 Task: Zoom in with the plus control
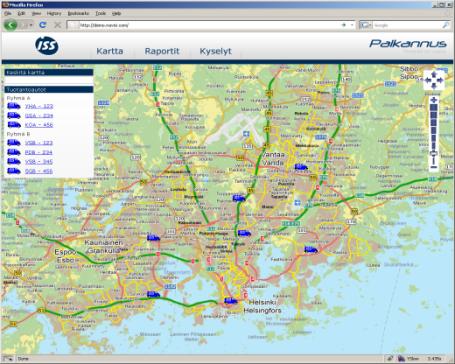click(434, 100)
